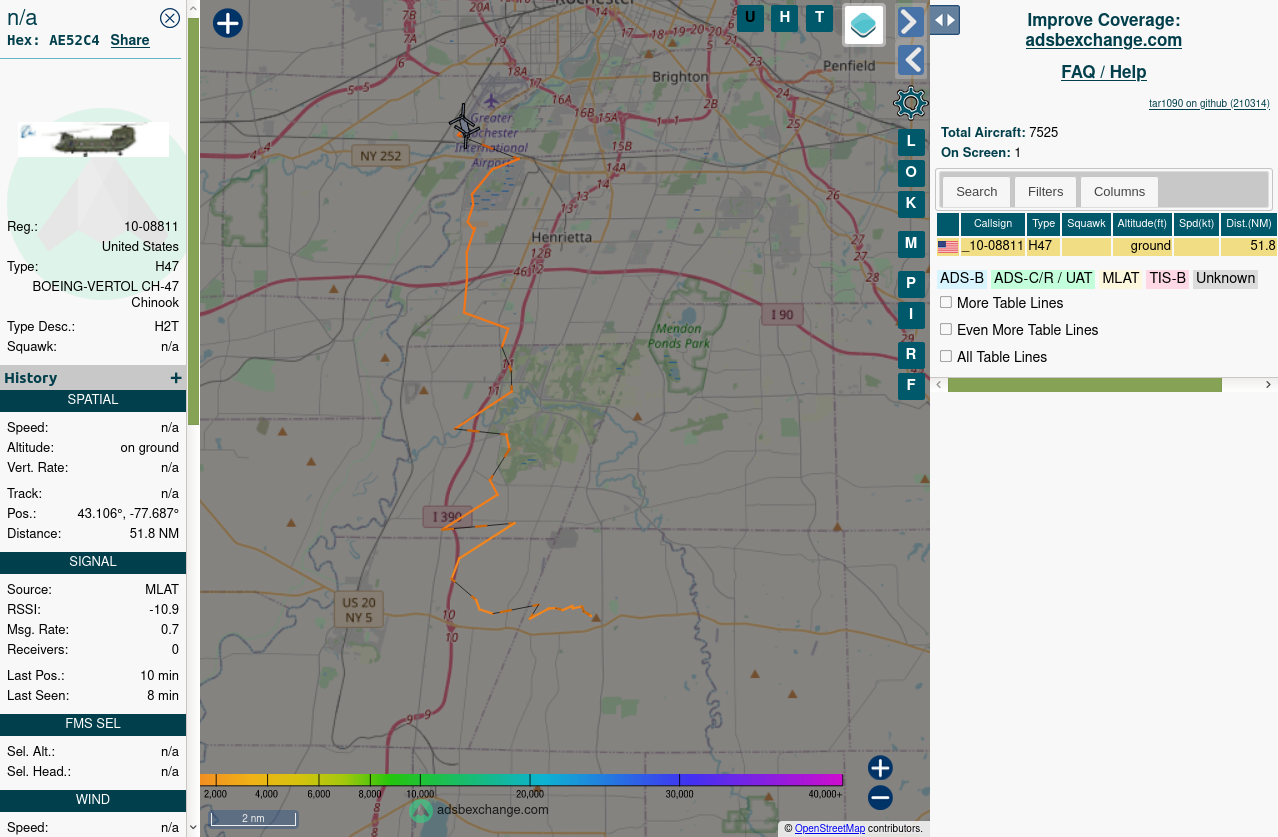The width and height of the screenshot is (1278, 837).
Task: Click the horizontal scrollbar right arrow
Action: point(1268,385)
